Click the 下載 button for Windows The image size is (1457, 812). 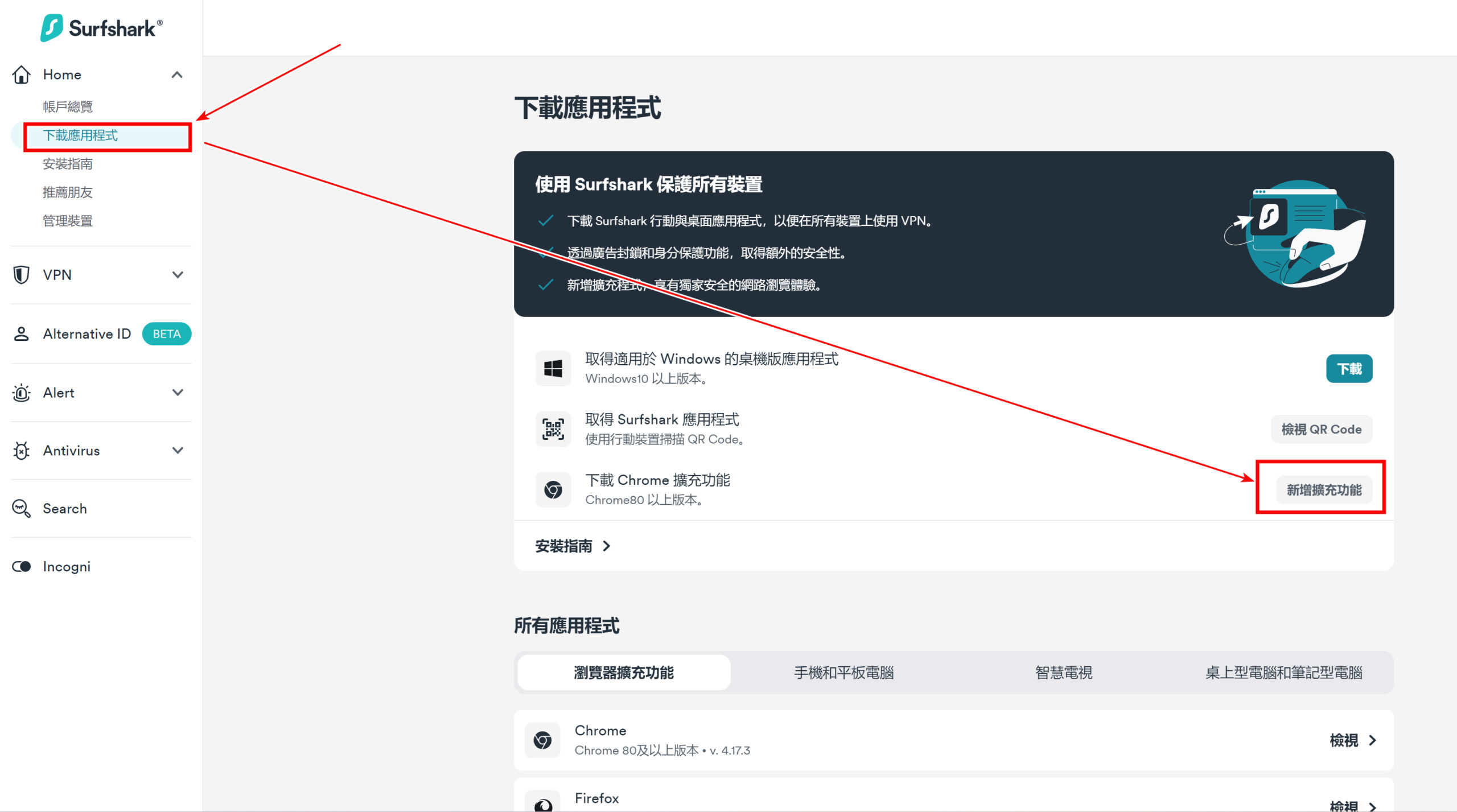click(1349, 369)
